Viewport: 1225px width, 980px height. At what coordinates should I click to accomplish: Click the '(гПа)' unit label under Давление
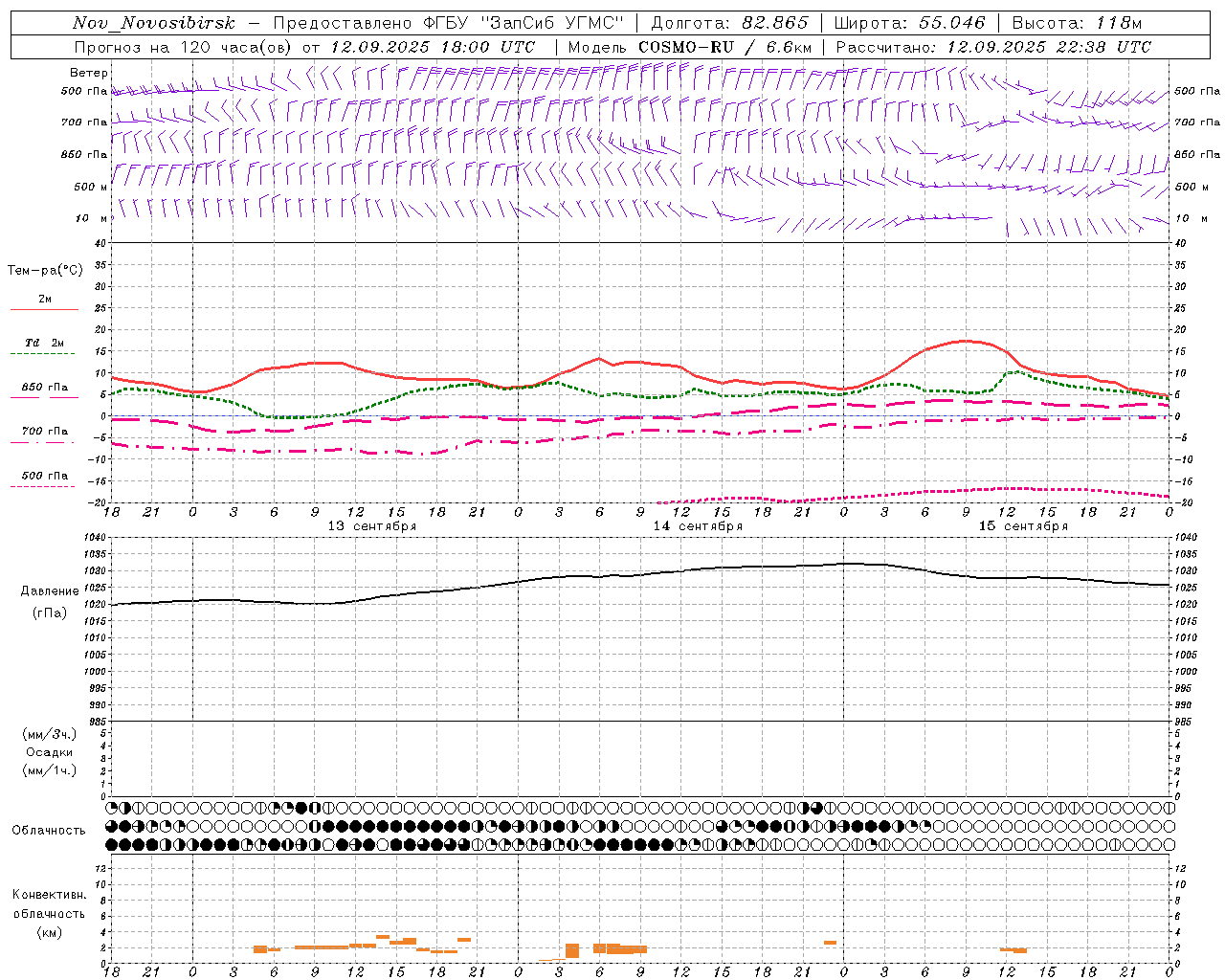pyautogui.click(x=50, y=613)
